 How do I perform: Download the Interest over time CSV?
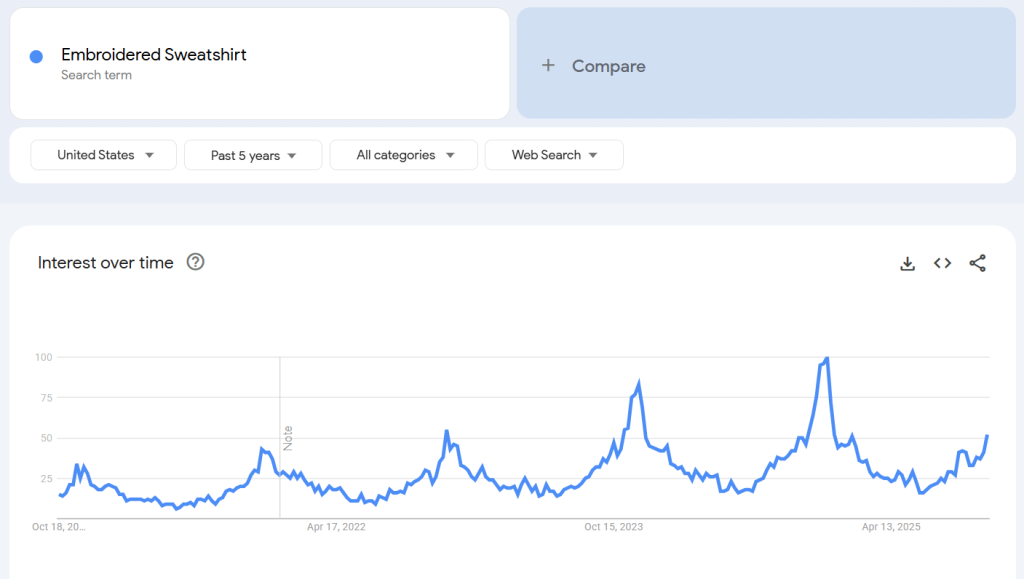[907, 264]
